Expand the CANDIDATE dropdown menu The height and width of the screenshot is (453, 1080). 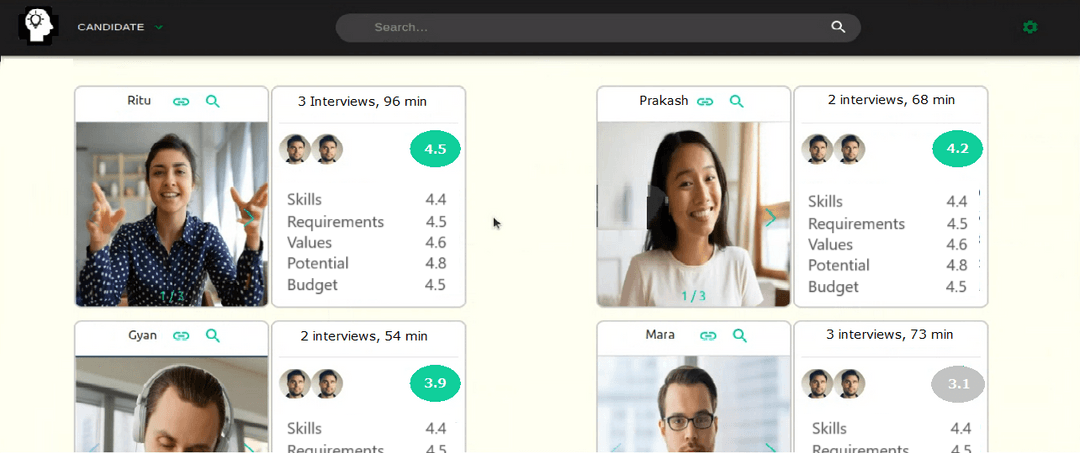coord(121,28)
